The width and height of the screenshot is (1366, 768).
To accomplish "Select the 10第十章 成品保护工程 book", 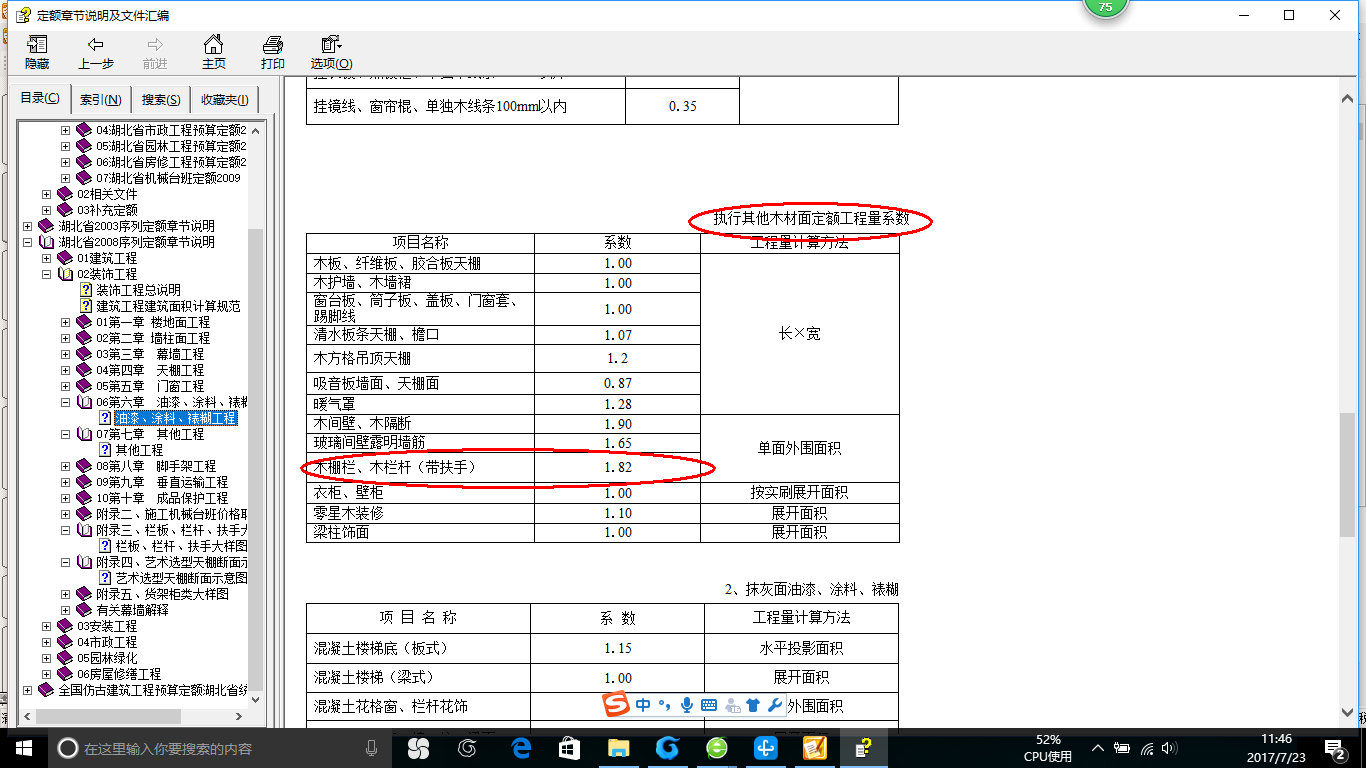I will (162, 498).
